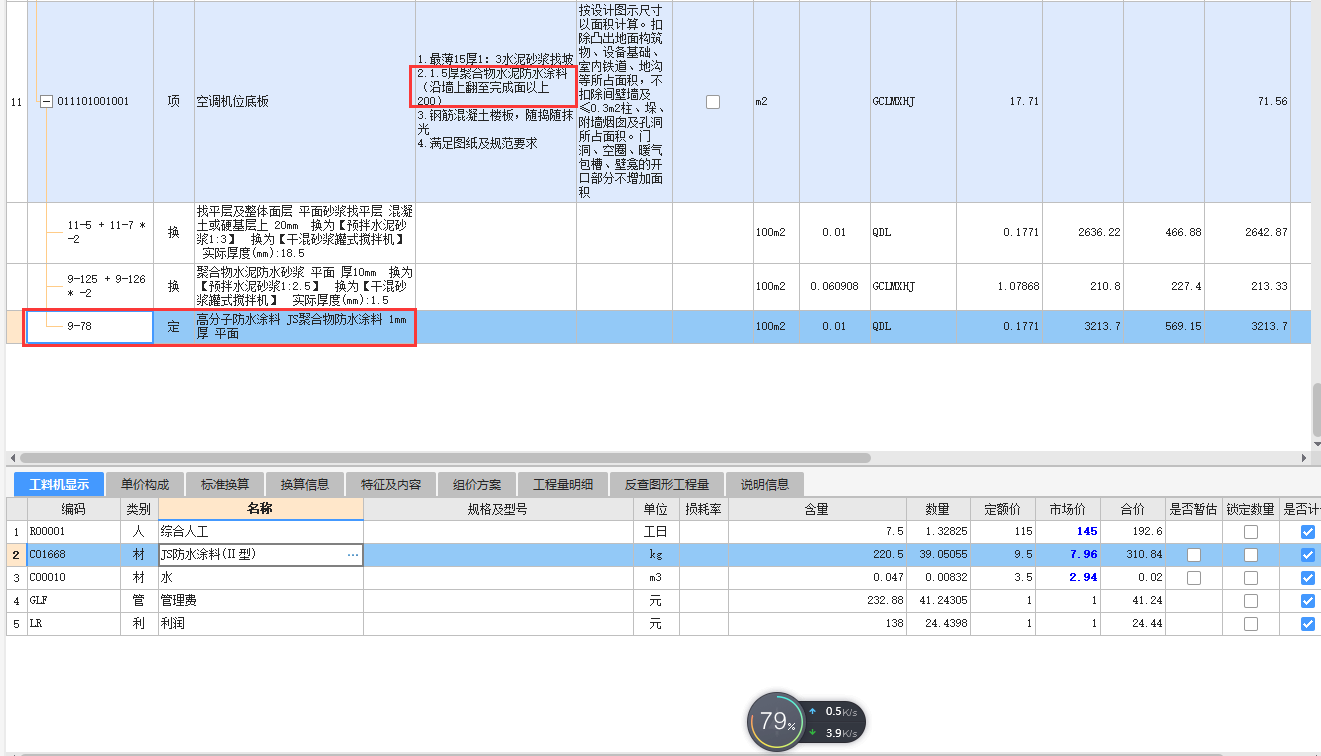
Task: Select the C00010 code cell
Action: pyautogui.click(x=73, y=578)
